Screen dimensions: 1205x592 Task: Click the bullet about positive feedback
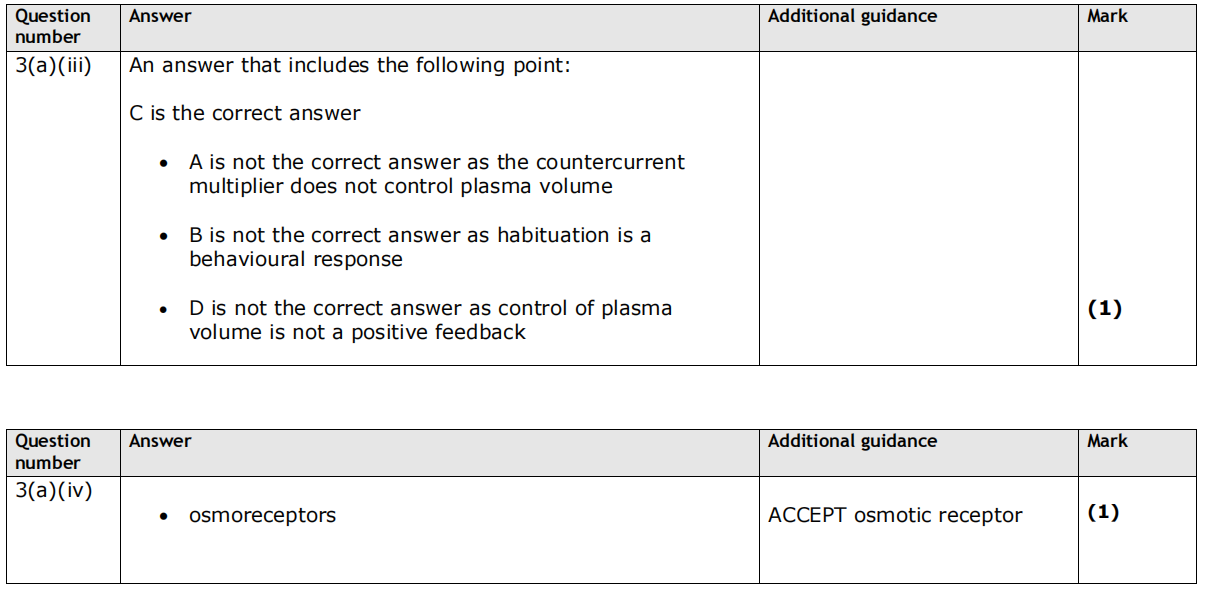[430, 320]
